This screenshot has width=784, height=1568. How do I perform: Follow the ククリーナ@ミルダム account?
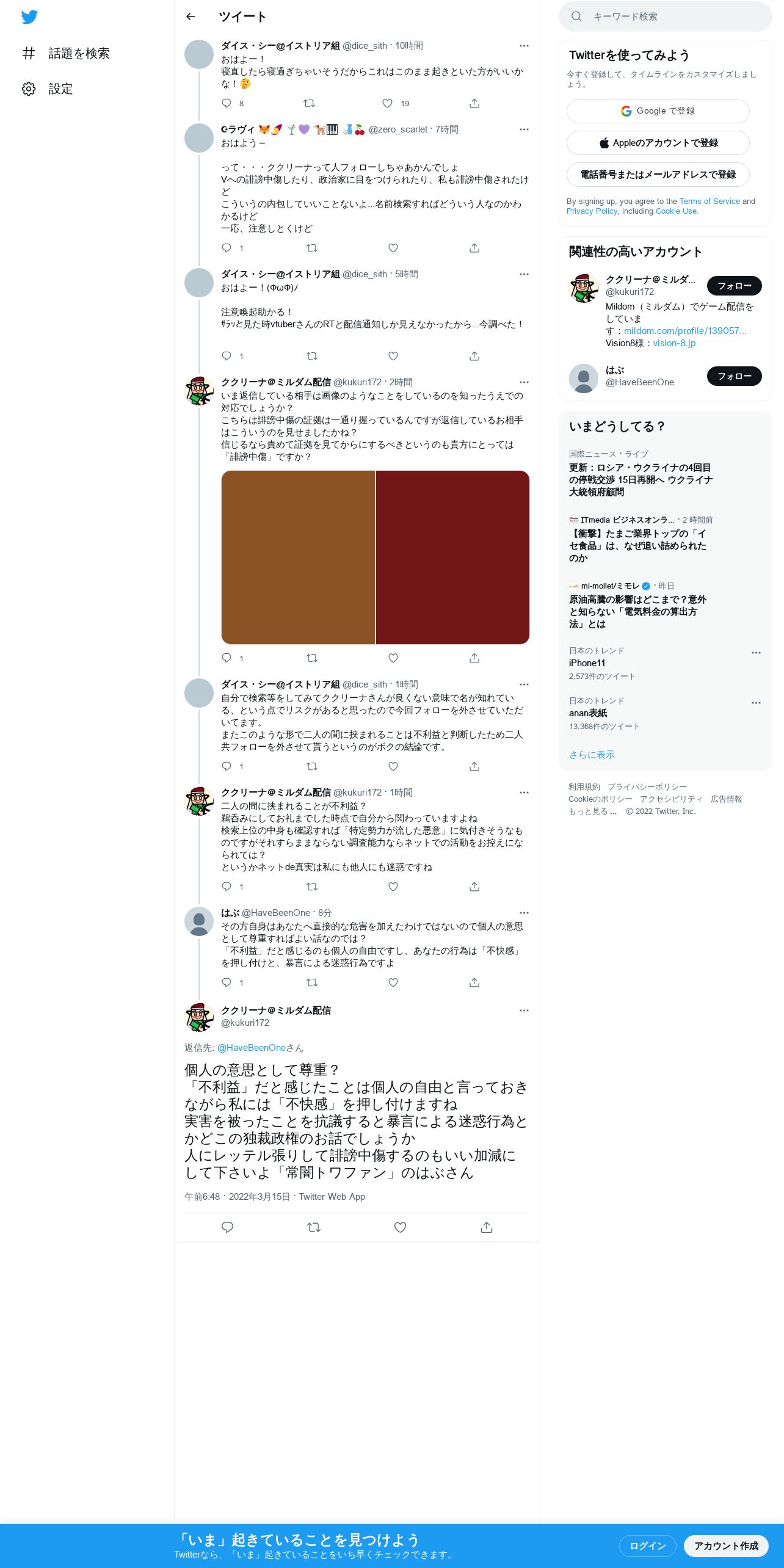(x=734, y=286)
